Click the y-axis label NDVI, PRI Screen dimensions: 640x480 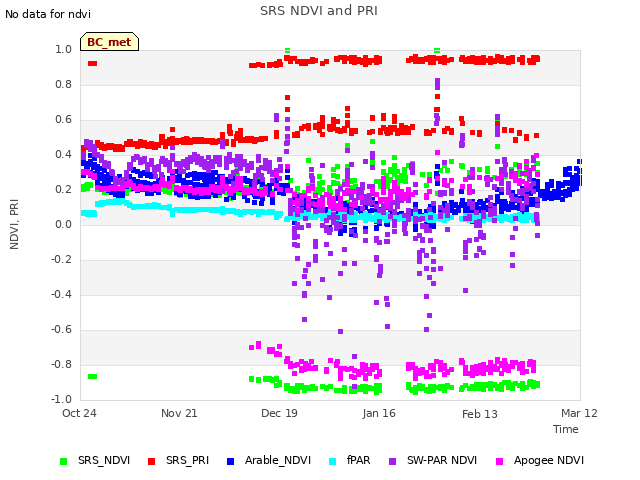click(14, 224)
